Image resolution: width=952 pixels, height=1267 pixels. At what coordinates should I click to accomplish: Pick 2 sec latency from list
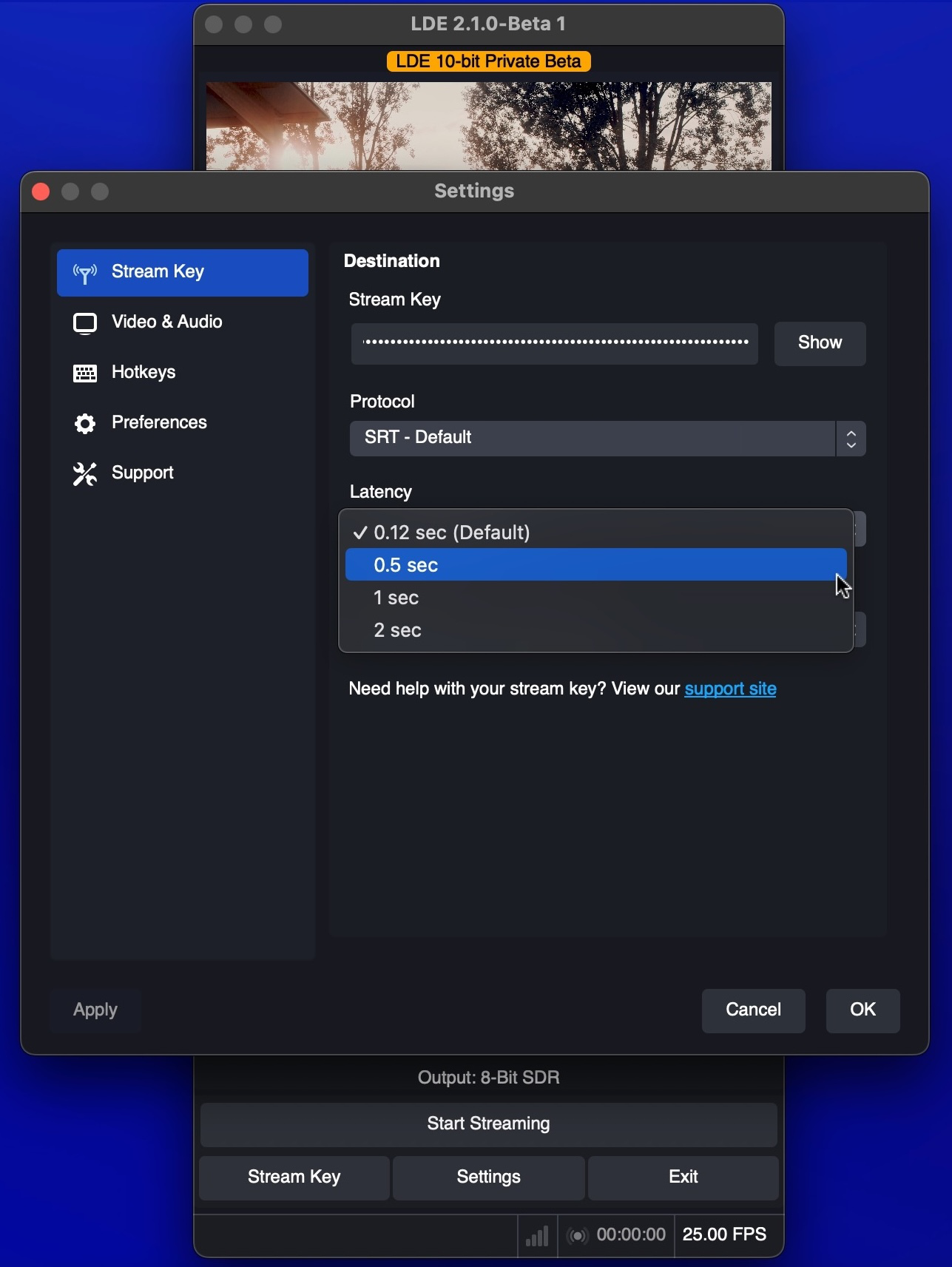595,630
